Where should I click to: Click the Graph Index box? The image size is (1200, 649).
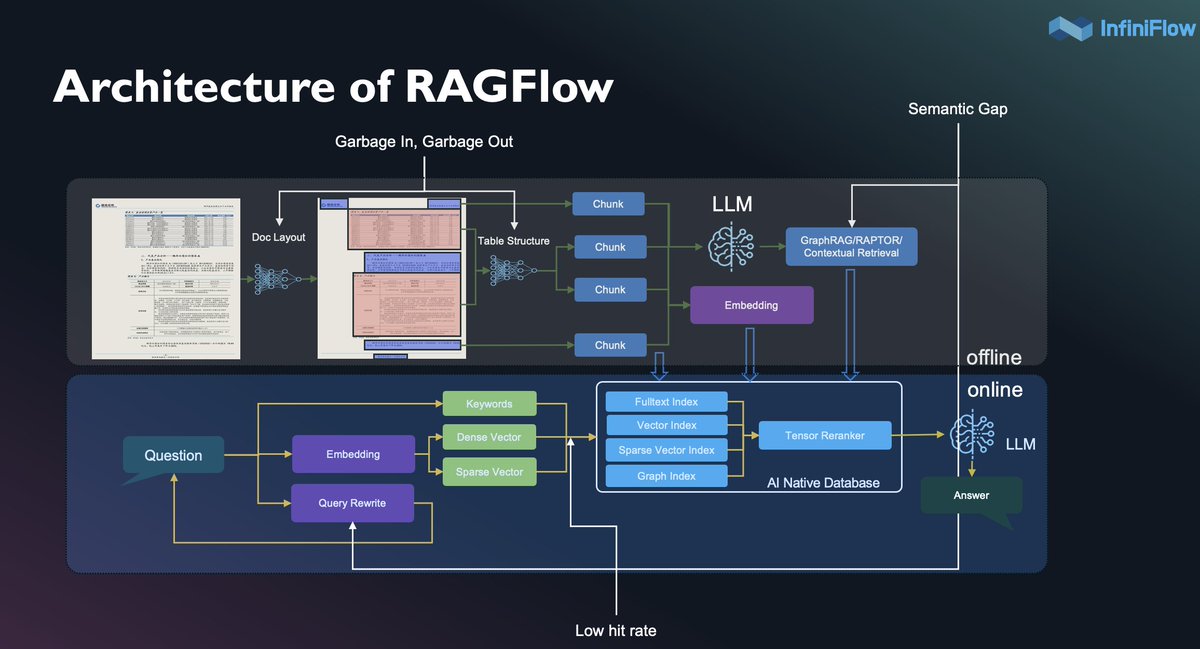666,476
